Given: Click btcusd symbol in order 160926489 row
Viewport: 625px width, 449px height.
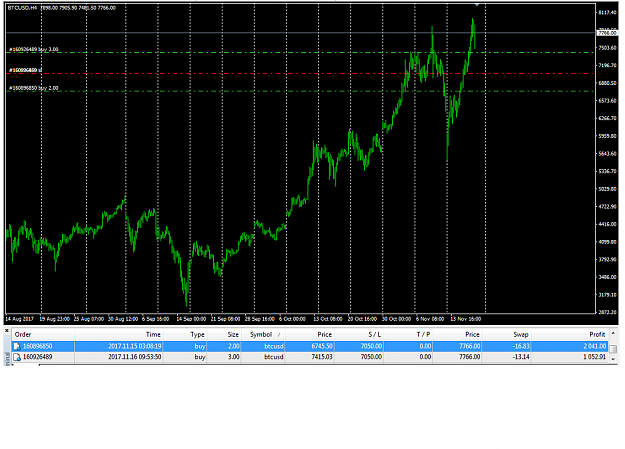Looking at the screenshot, I should [x=274, y=357].
